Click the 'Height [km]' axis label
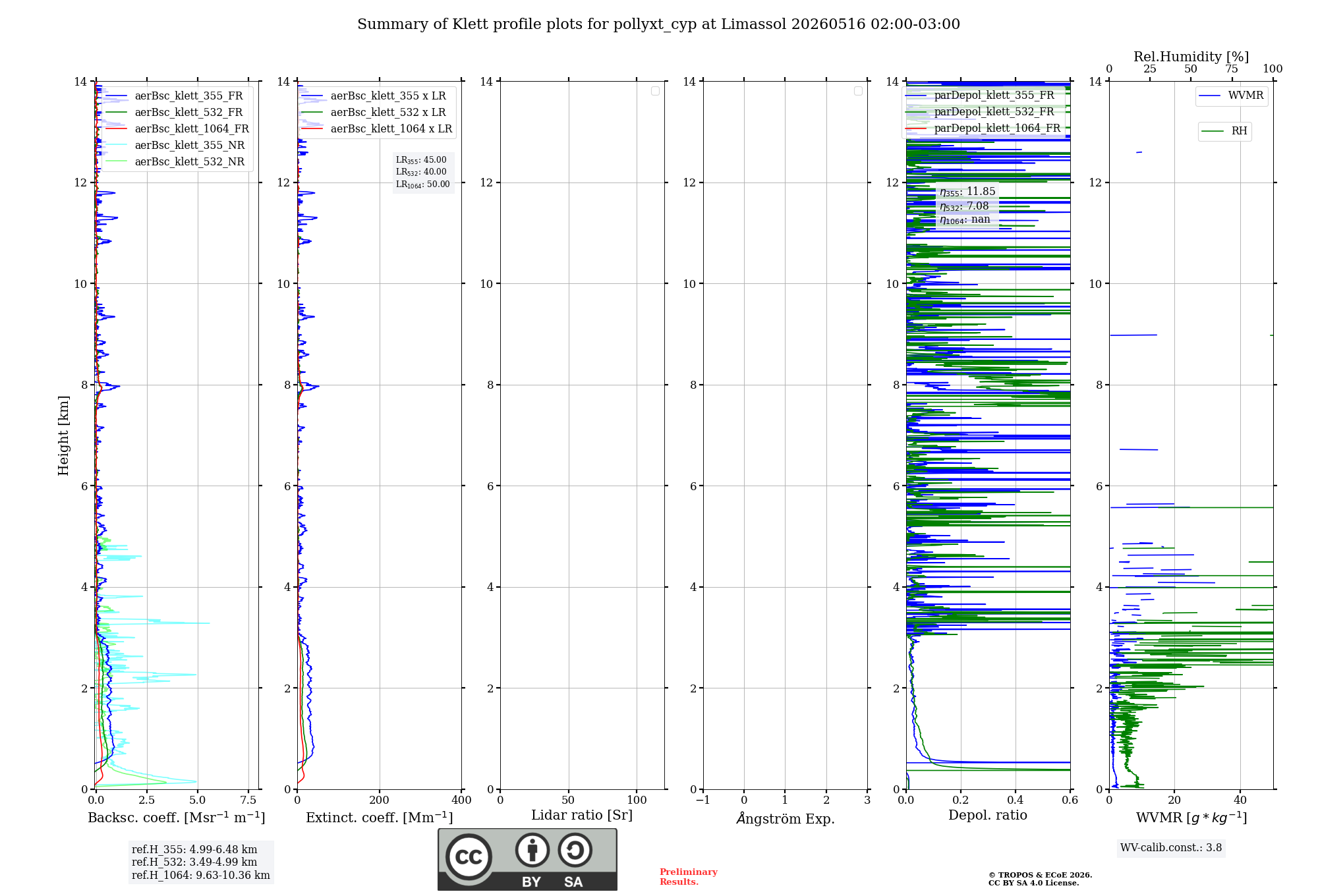This screenshot has height=896, width=1318. coord(63,435)
